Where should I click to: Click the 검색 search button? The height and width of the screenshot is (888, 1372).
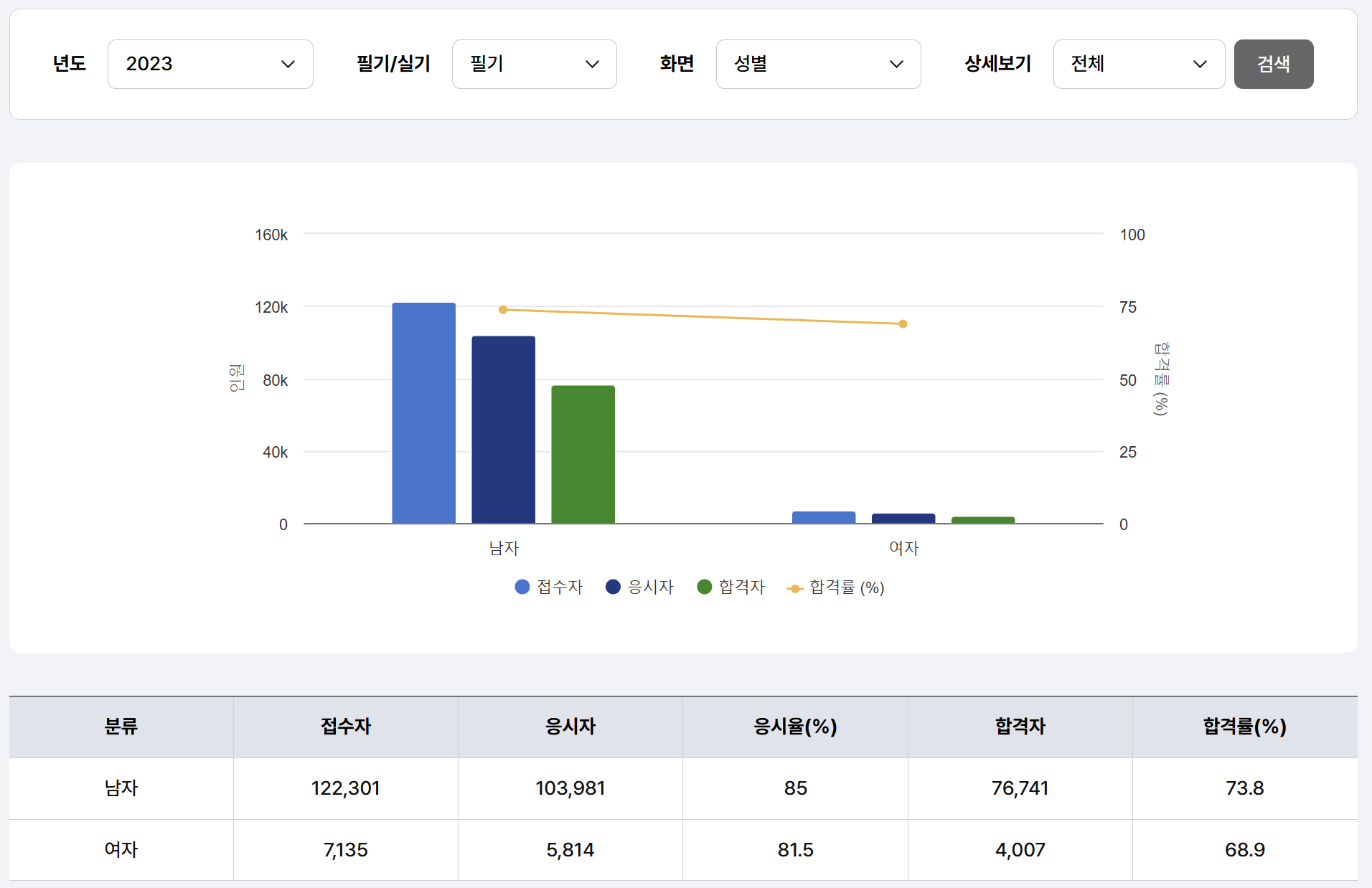click(1274, 64)
